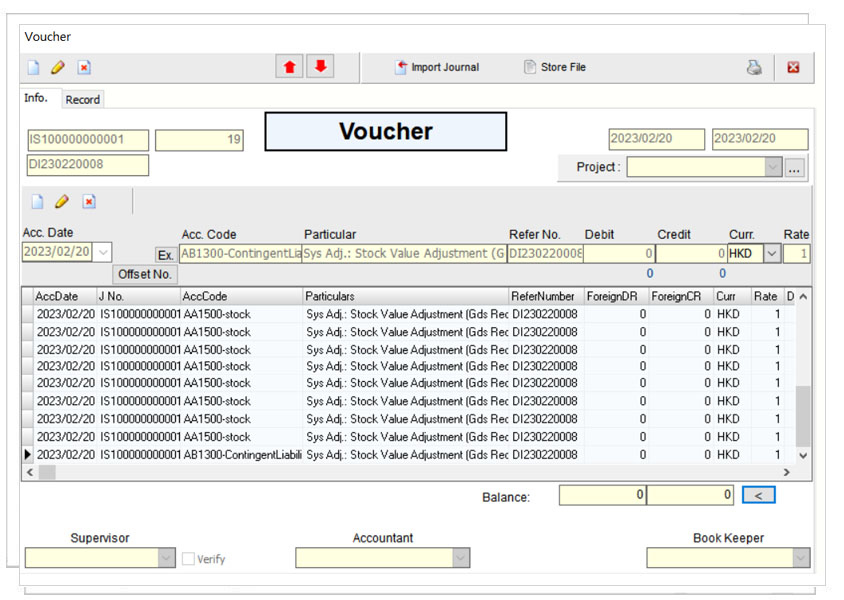Click the Acc. Code input field
Screen dimensions: 844x600
pos(241,253)
